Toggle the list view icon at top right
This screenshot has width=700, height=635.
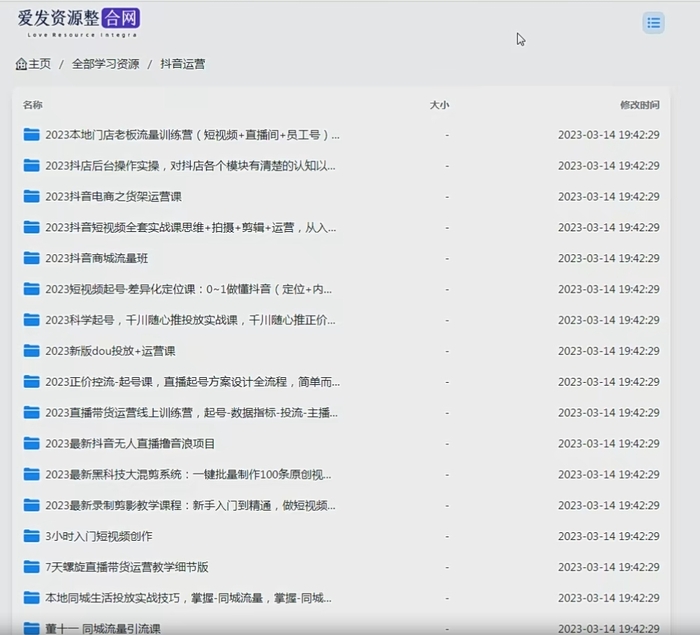(x=654, y=23)
